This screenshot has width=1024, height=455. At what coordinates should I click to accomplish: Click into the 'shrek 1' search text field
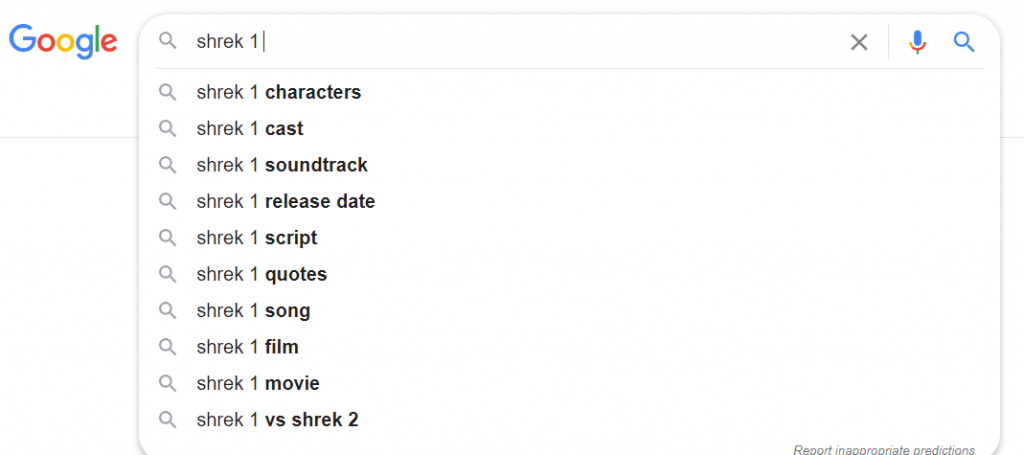coord(516,42)
